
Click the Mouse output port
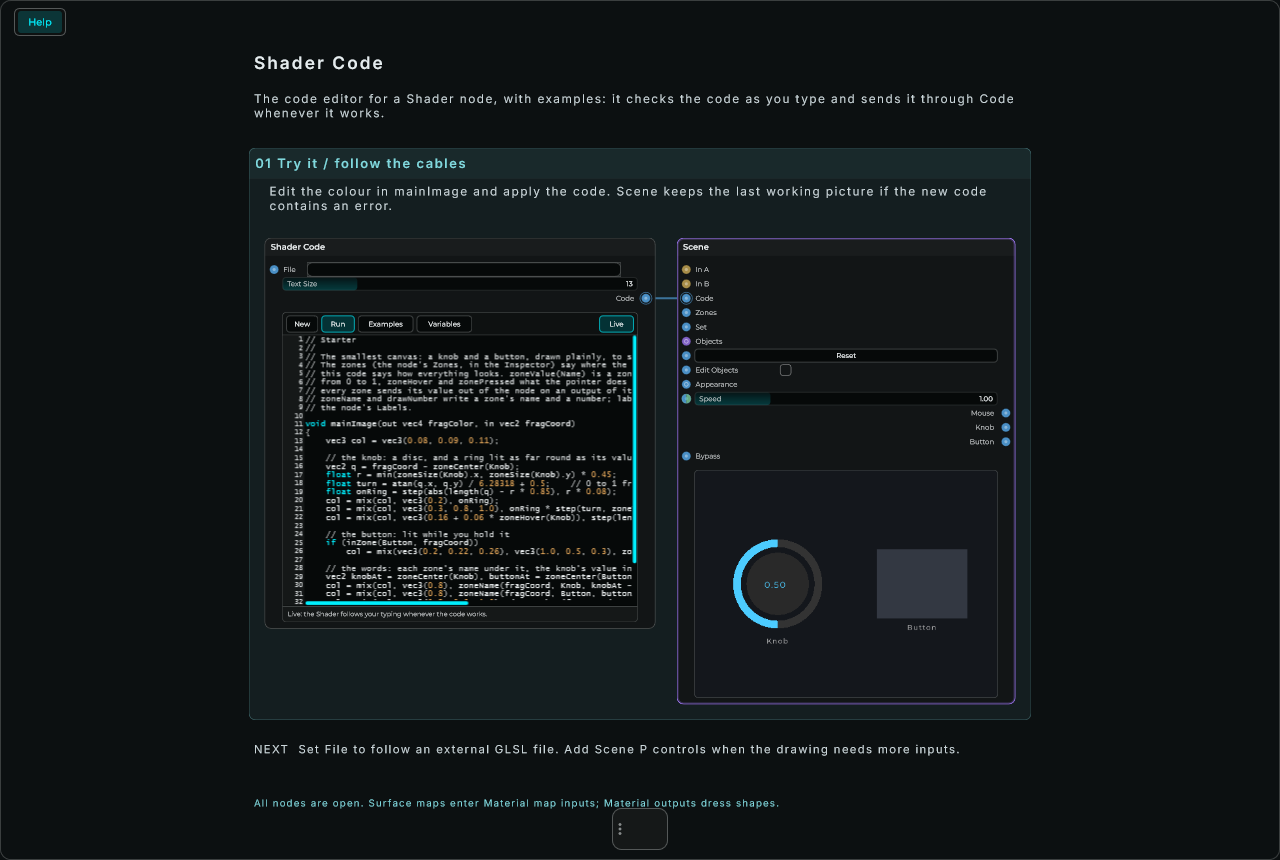coord(1006,413)
